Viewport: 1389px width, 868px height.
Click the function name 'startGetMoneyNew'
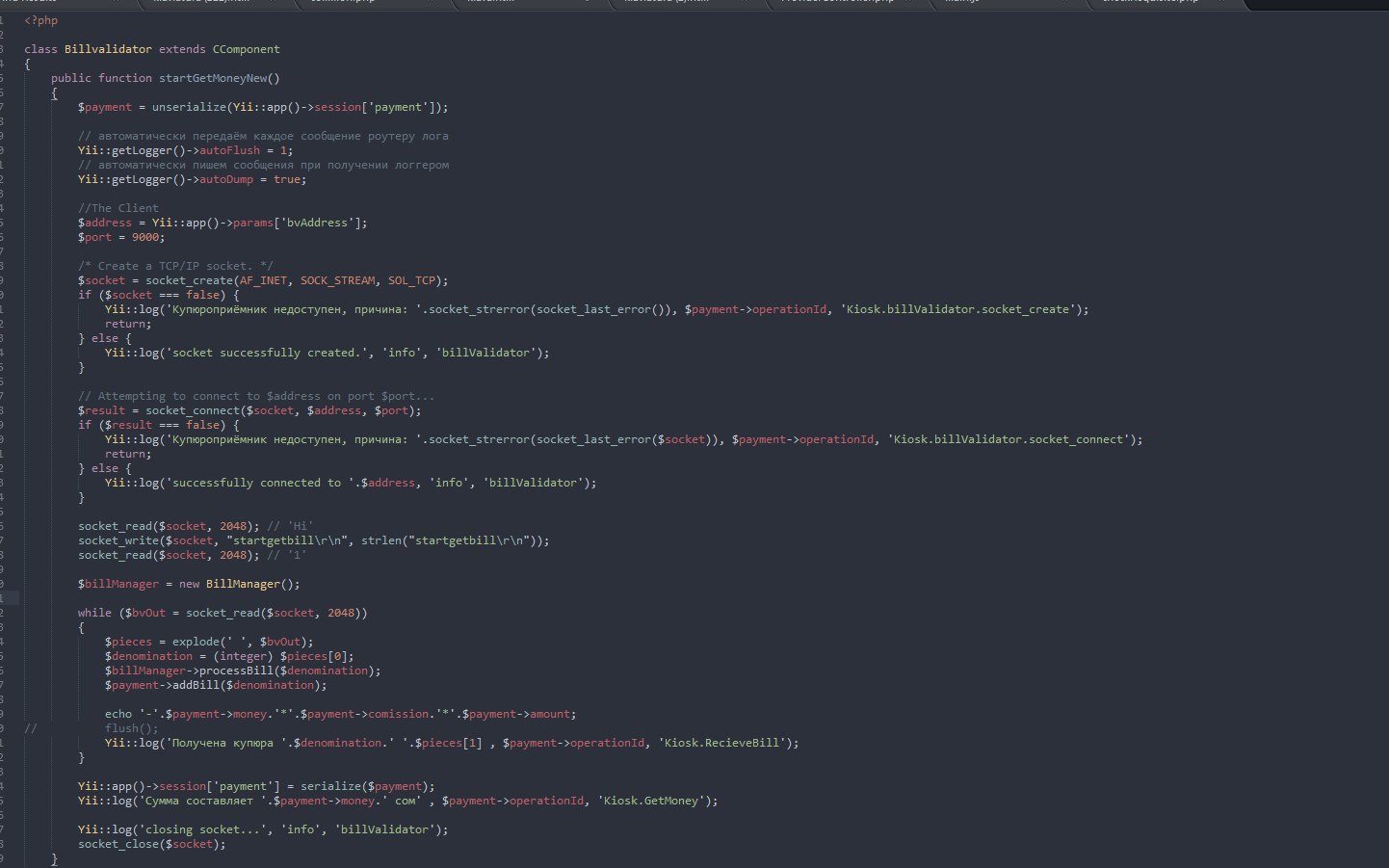[x=213, y=78]
